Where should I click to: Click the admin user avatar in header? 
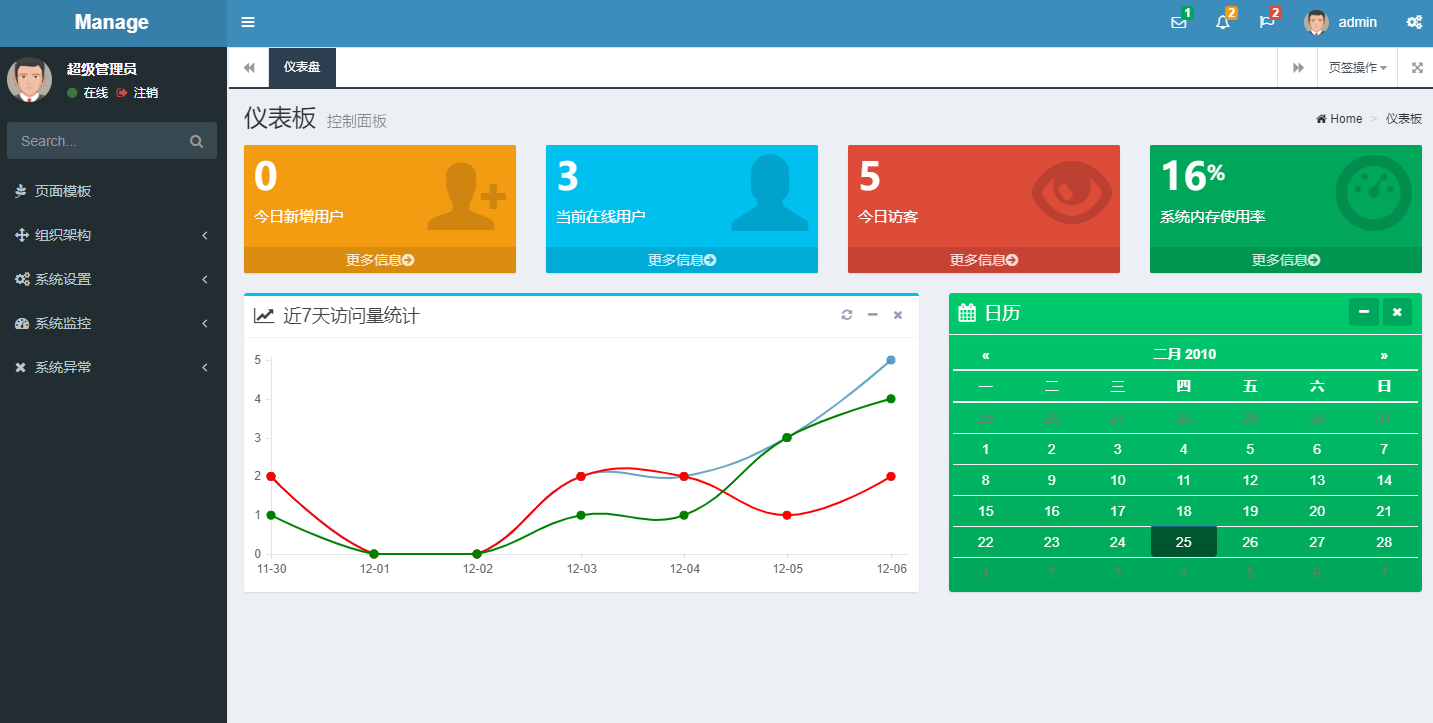1316,22
